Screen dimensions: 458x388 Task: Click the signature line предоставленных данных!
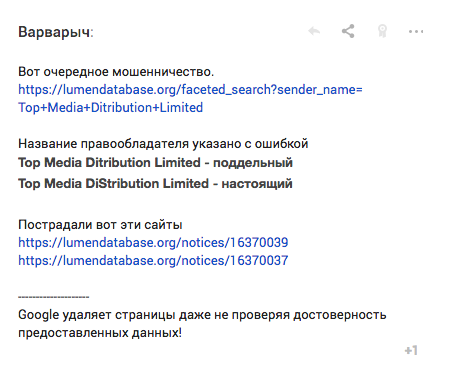[100, 333]
